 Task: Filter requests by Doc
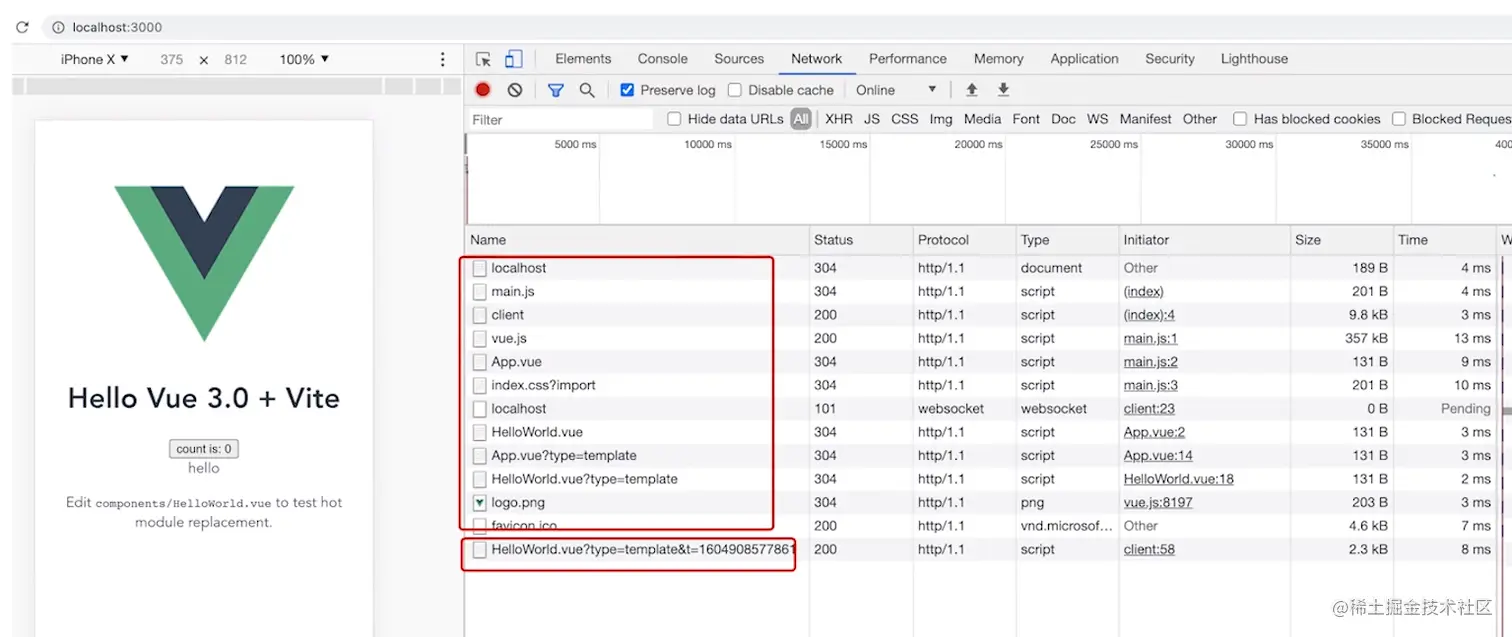(1063, 119)
